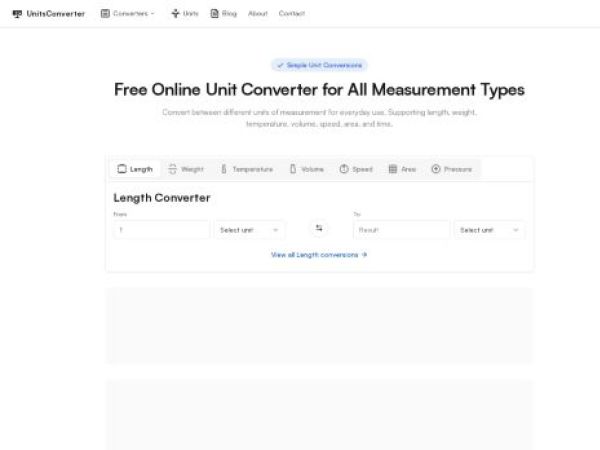The width and height of the screenshot is (600, 450).
Task: Click the Weight scale icon
Action: (173, 169)
